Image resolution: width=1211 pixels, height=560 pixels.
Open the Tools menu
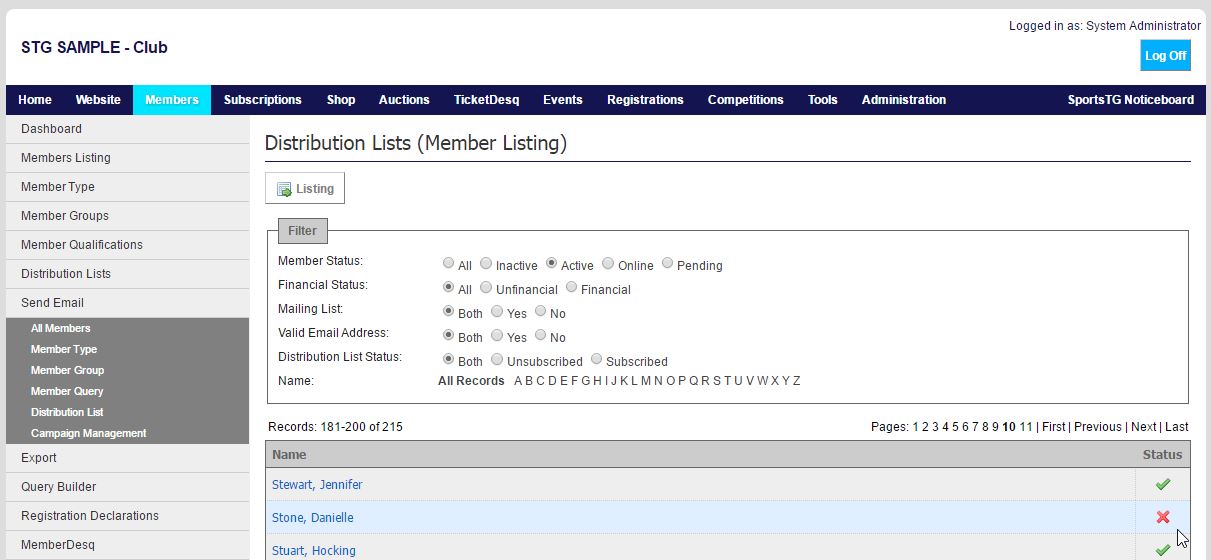click(x=823, y=100)
